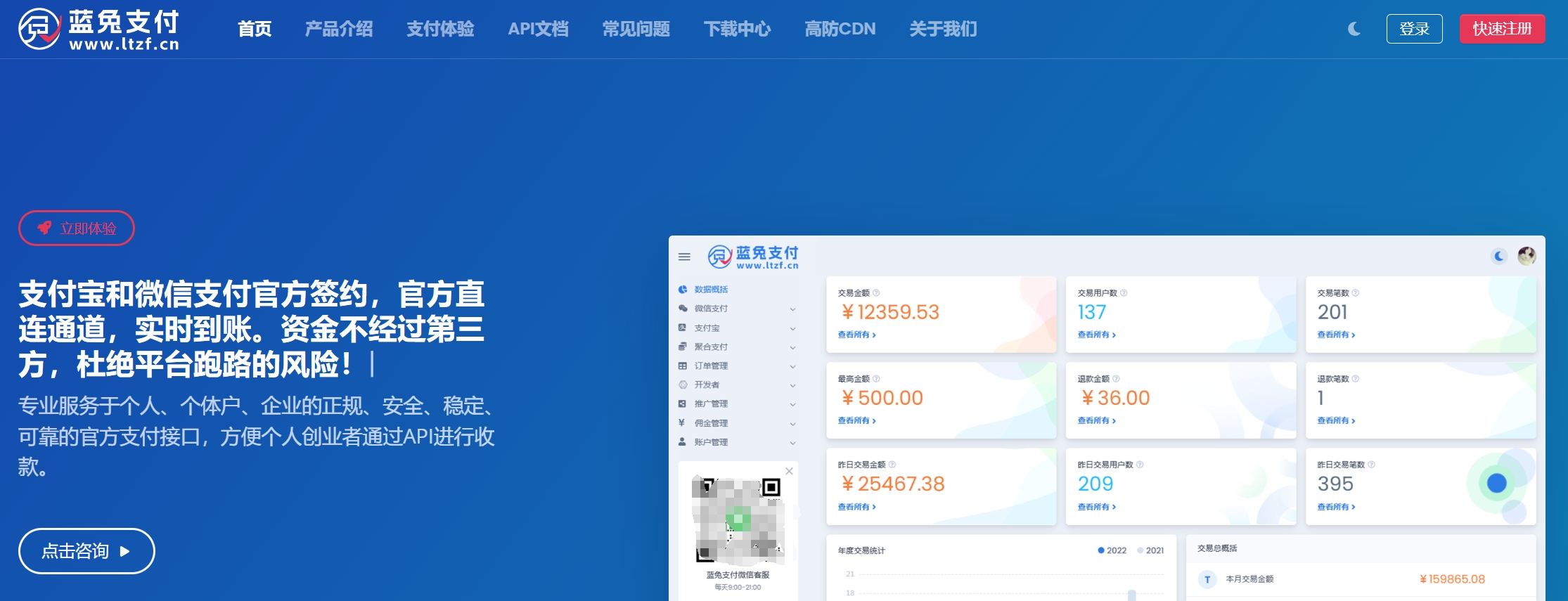The height and width of the screenshot is (601, 1568).
Task: Open the 产品介绍 nav item
Action: [339, 29]
